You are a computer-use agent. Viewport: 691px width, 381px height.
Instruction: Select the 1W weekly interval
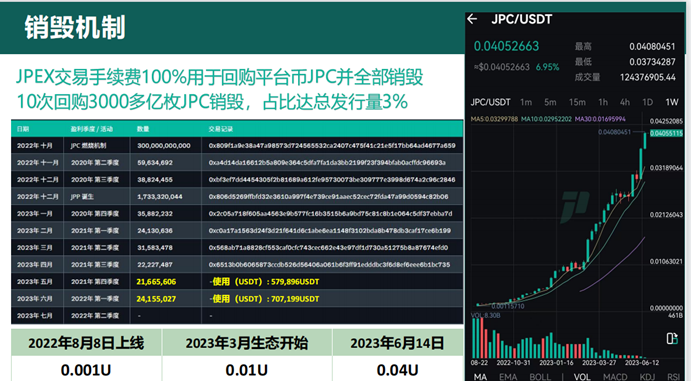[x=672, y=102]
